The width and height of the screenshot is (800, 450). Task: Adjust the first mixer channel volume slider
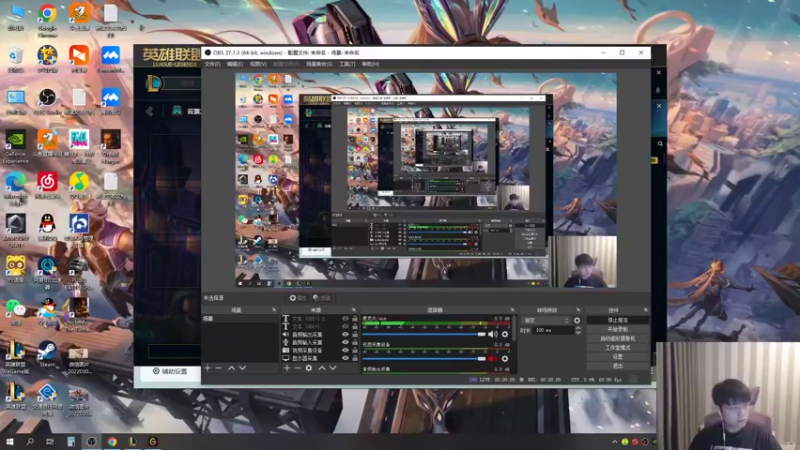[x=424, y=334]
